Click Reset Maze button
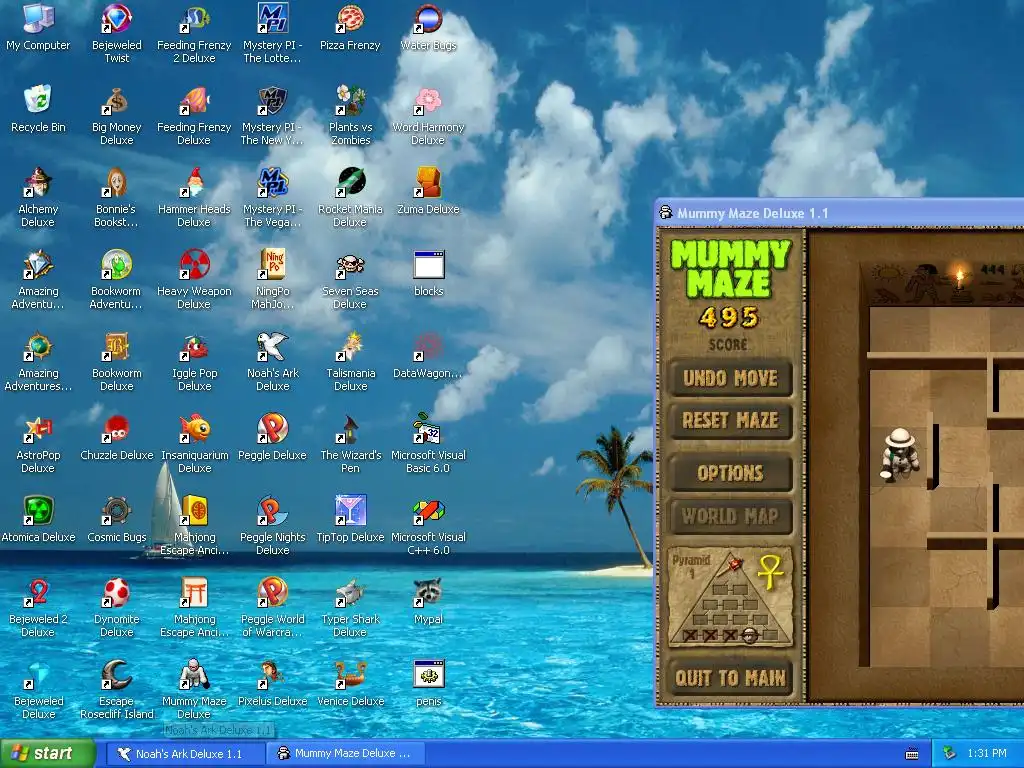 click(730, 420)
